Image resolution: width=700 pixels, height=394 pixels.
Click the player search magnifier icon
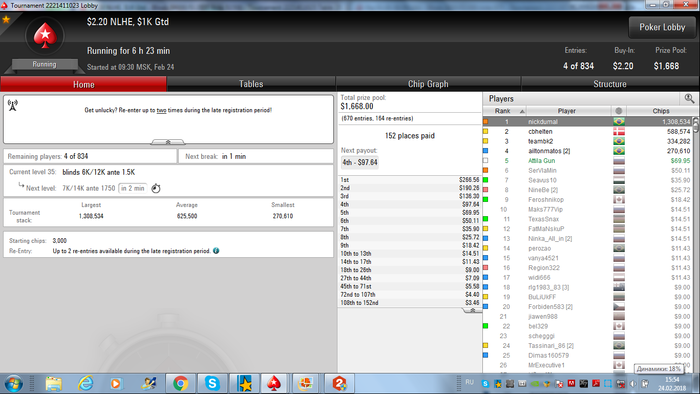pos(689,98)
